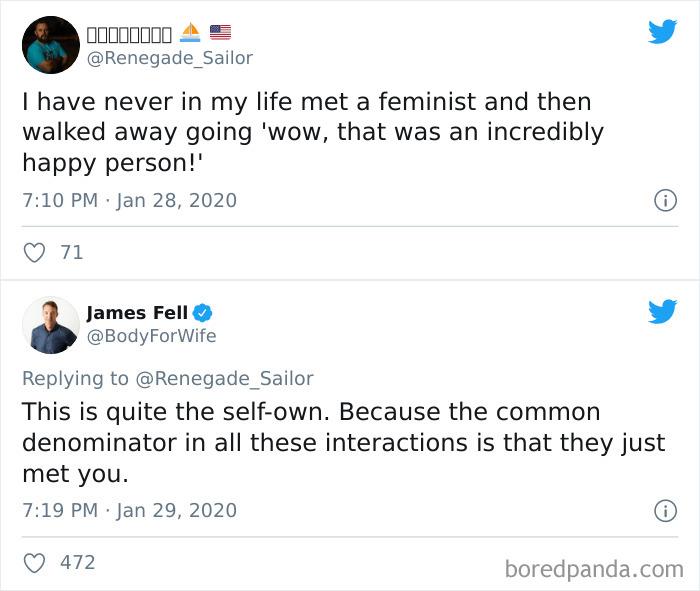Click the Twitter bird icon on first tweet
The width and height of the screenshot is (700, 591).
pos(662,32)
